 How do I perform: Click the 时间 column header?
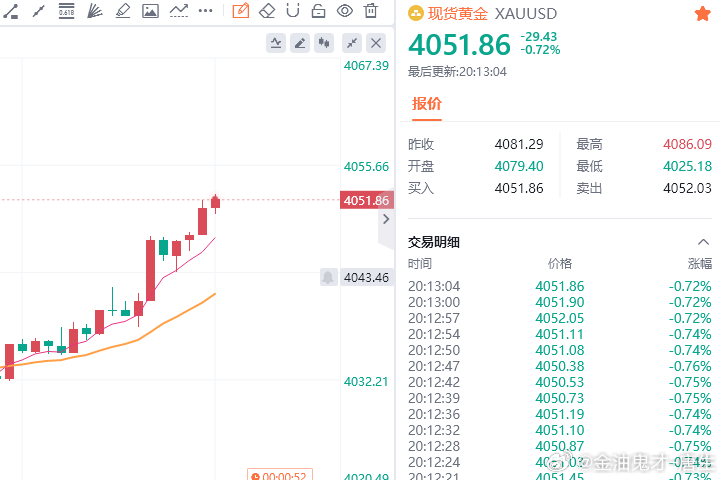tap(420, 264)
